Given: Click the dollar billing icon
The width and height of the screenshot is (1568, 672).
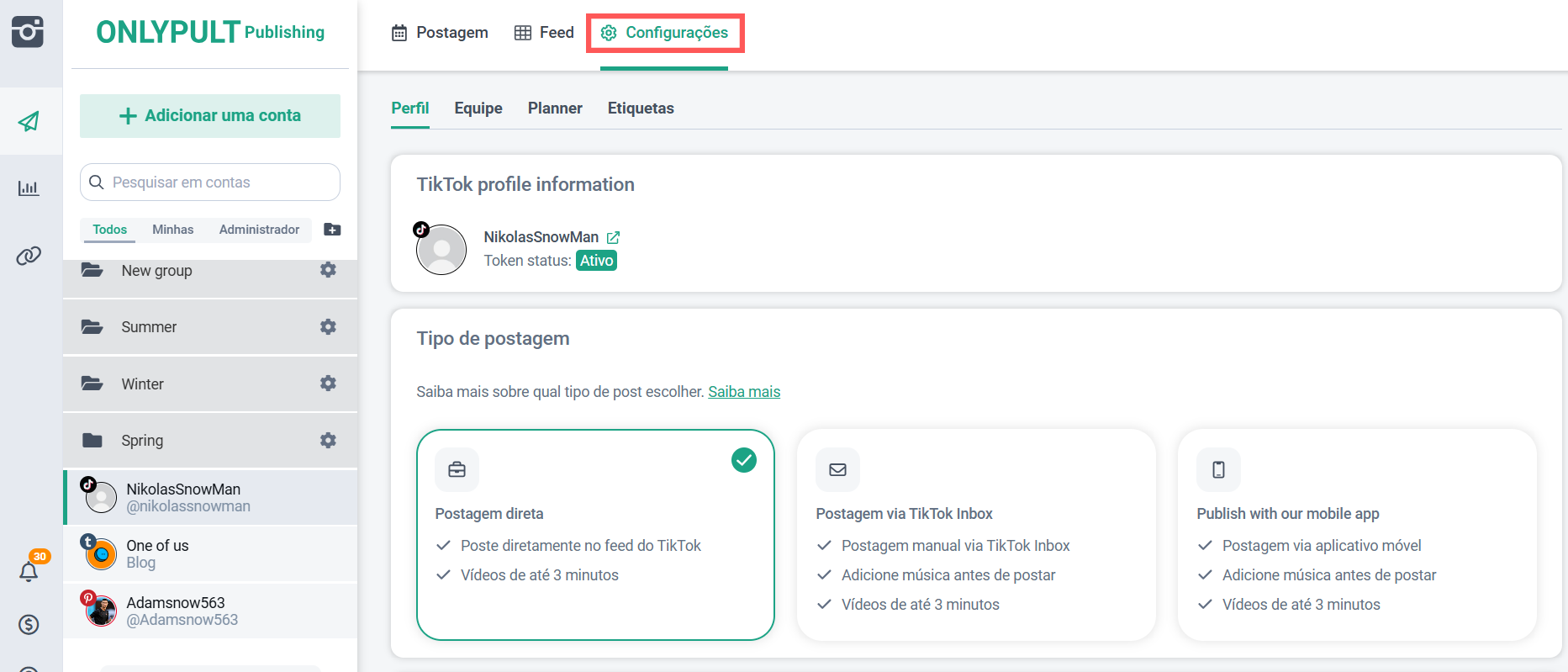Looking at the screenshot, I should pyautogui.click(x=29, y=624).
